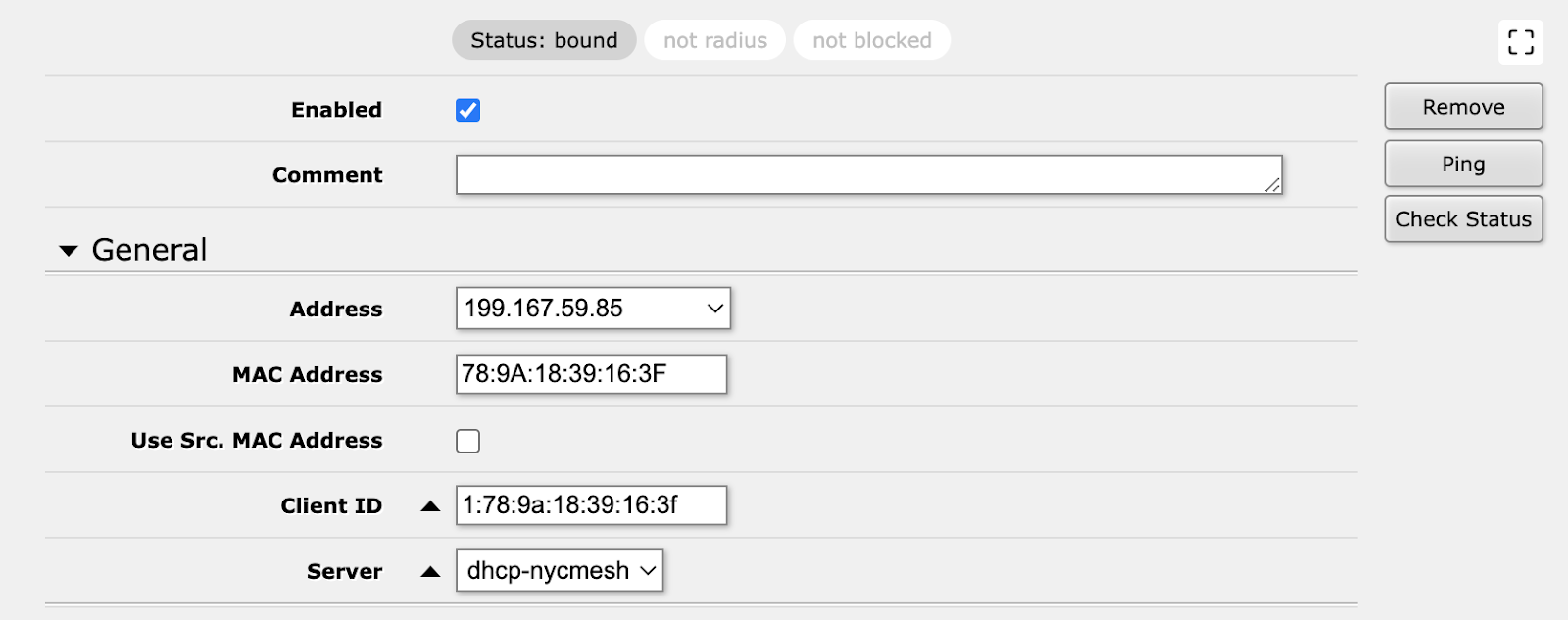Click the not blocked status badge
This screenshot has height=620, width=1568.
pos(872,40)
